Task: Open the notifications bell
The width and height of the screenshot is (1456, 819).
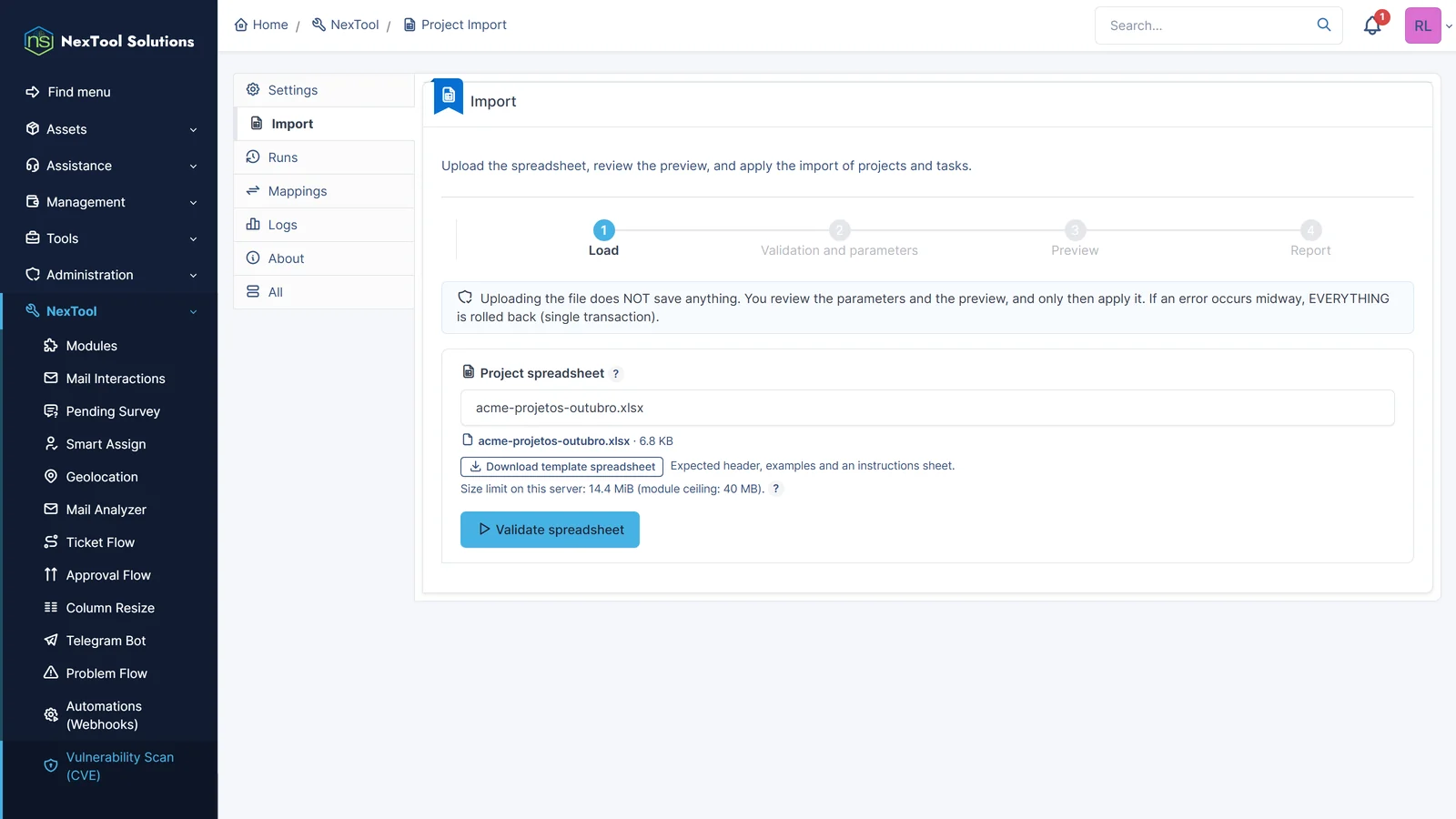Action: pos(1372,25)
